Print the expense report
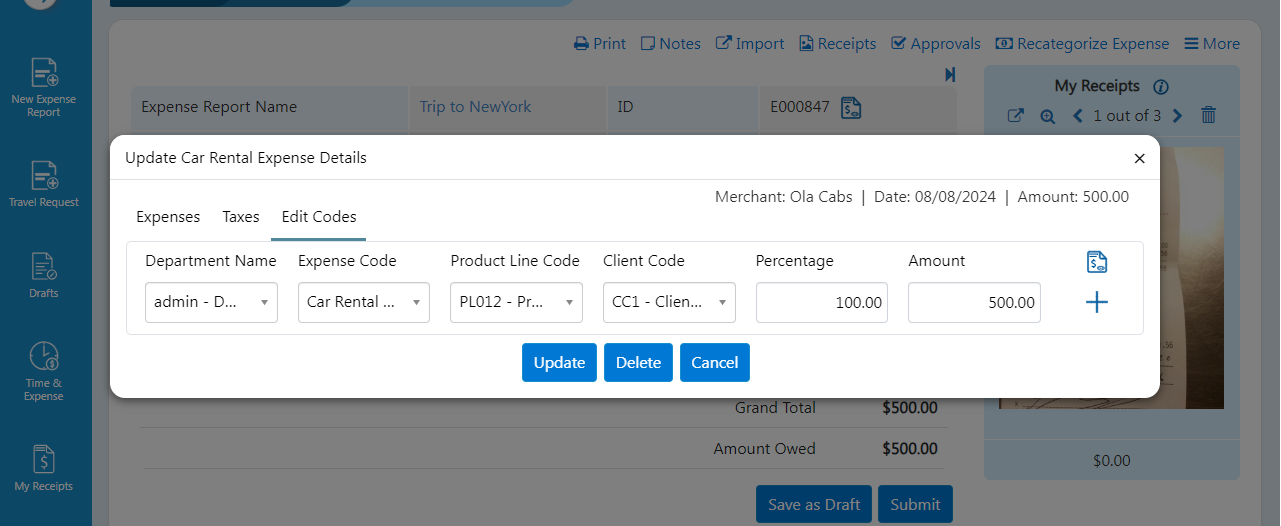This screenshot has height=526, width=1281. 599,44
